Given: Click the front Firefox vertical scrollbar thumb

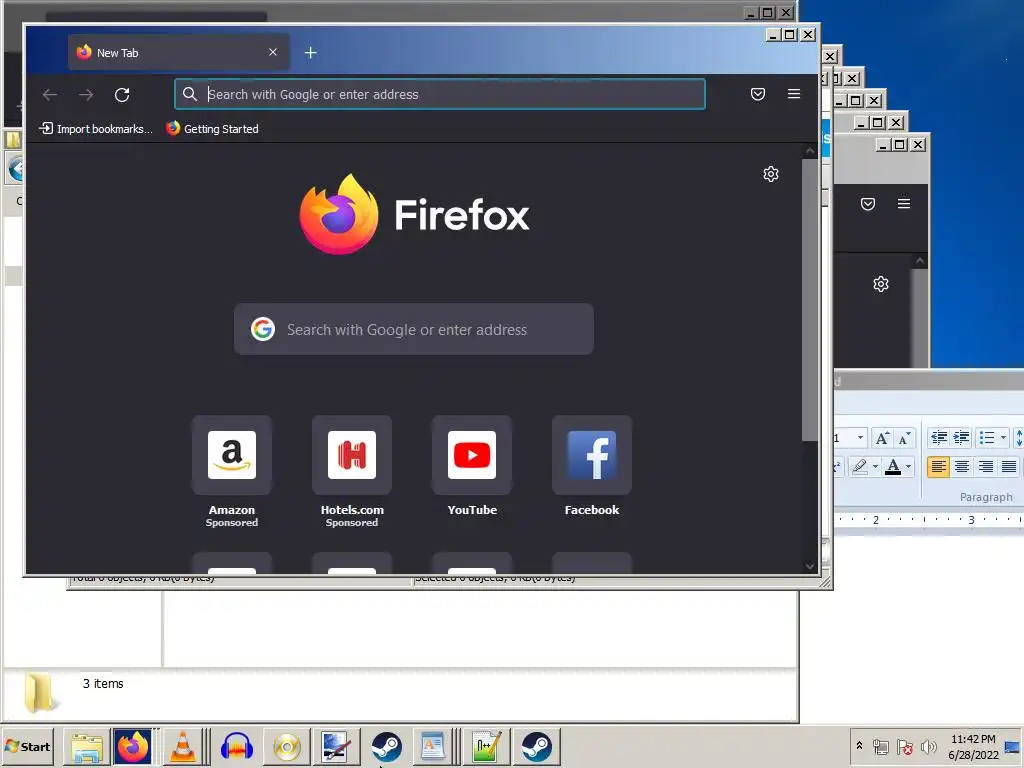Looking at the screenshot, I should 810,299.
